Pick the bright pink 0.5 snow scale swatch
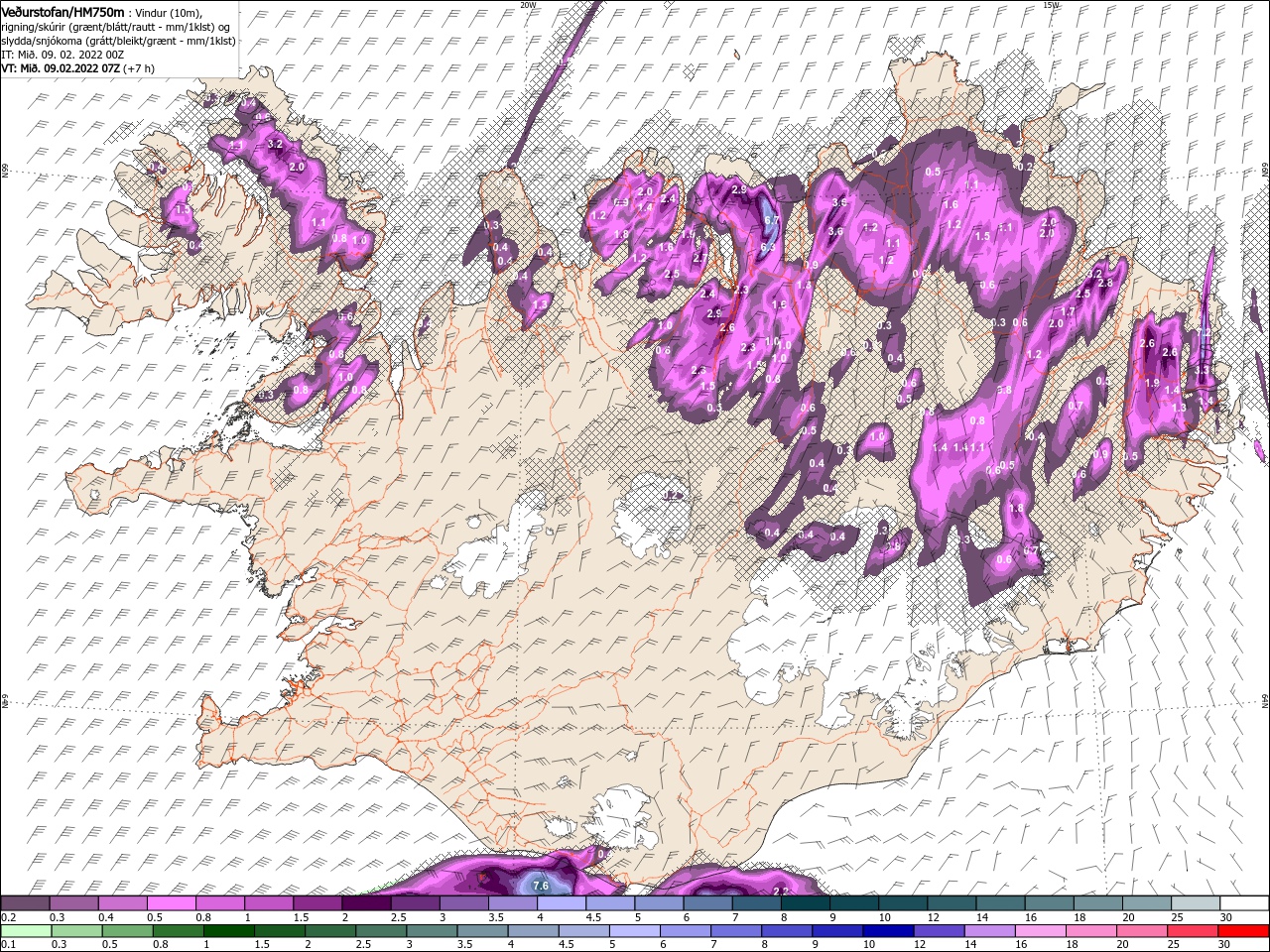The width and height of the screenshot is (1270, 952). (173, 903)
